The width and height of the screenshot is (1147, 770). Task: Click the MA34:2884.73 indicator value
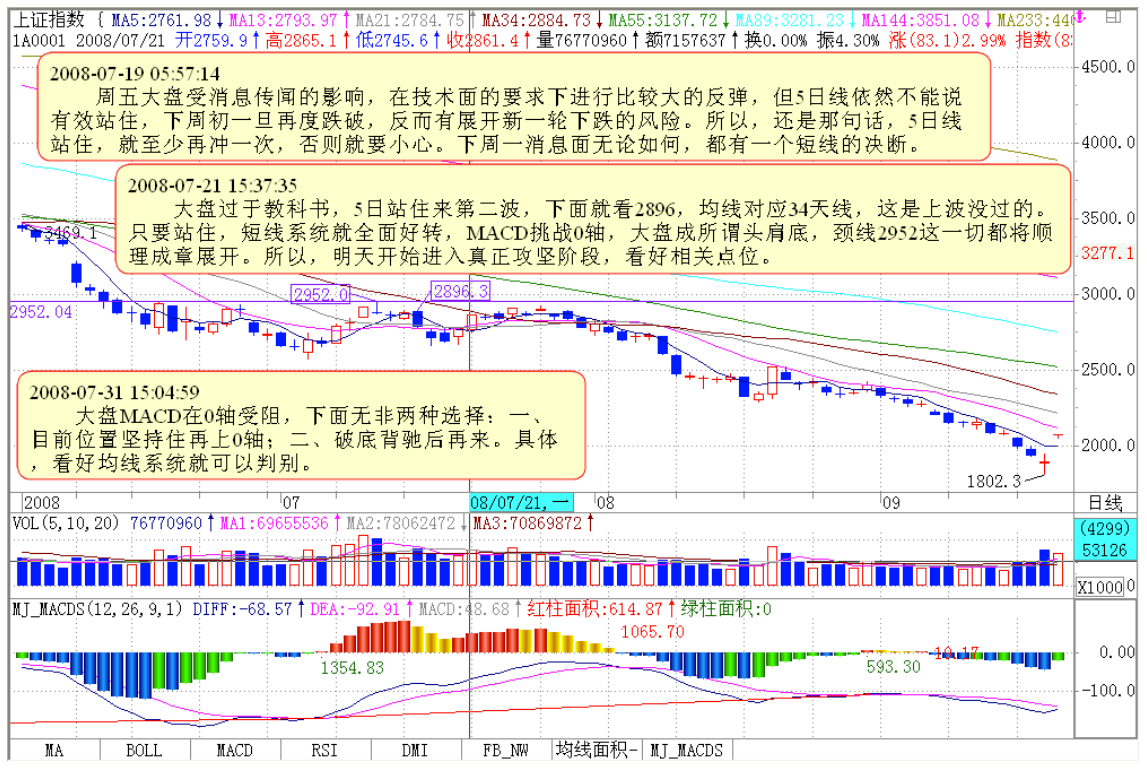pyautogui.click(x=536, y=20)
